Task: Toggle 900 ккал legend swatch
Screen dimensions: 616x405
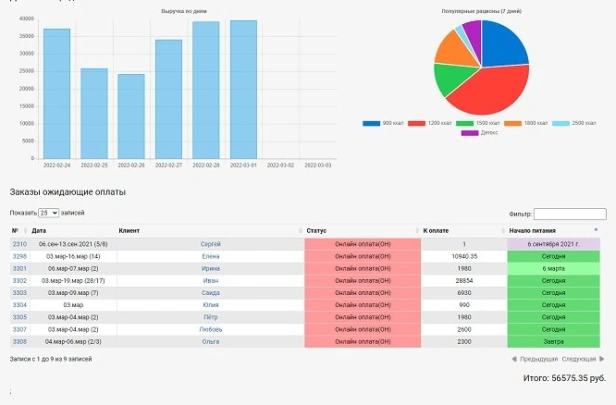Action: (371, 123)
